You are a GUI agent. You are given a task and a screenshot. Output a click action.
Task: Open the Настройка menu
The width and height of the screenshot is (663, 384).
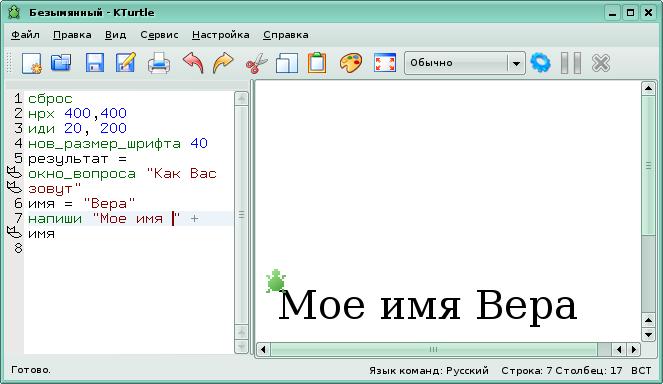click(221, 35)
